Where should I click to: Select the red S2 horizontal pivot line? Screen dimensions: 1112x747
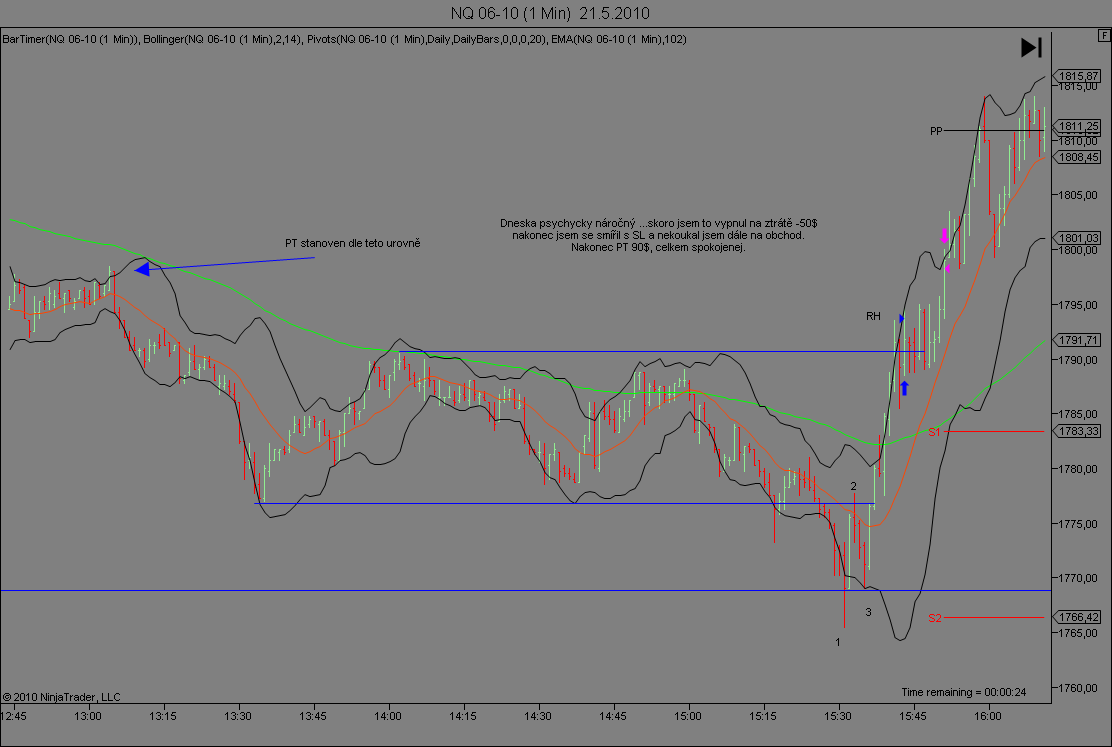(x=994, y=618)
